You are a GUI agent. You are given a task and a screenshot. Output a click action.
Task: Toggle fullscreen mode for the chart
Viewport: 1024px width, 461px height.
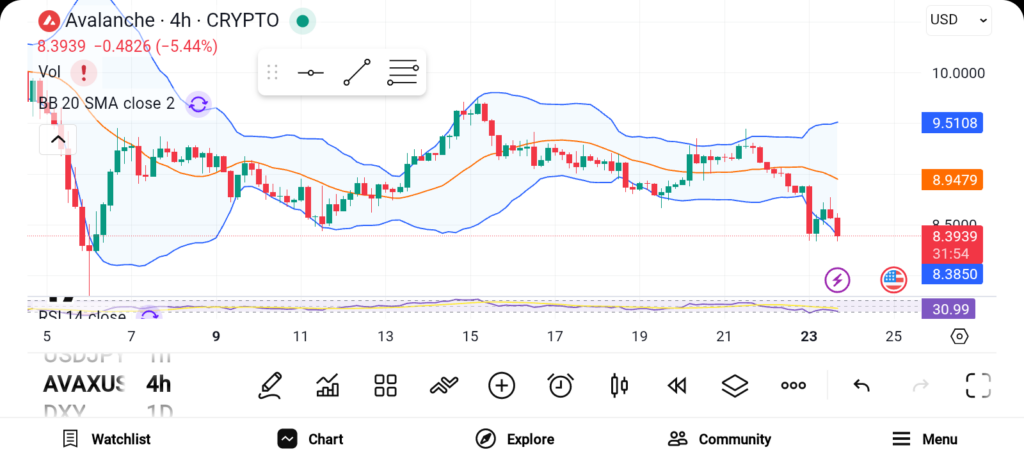pos(977,385)
